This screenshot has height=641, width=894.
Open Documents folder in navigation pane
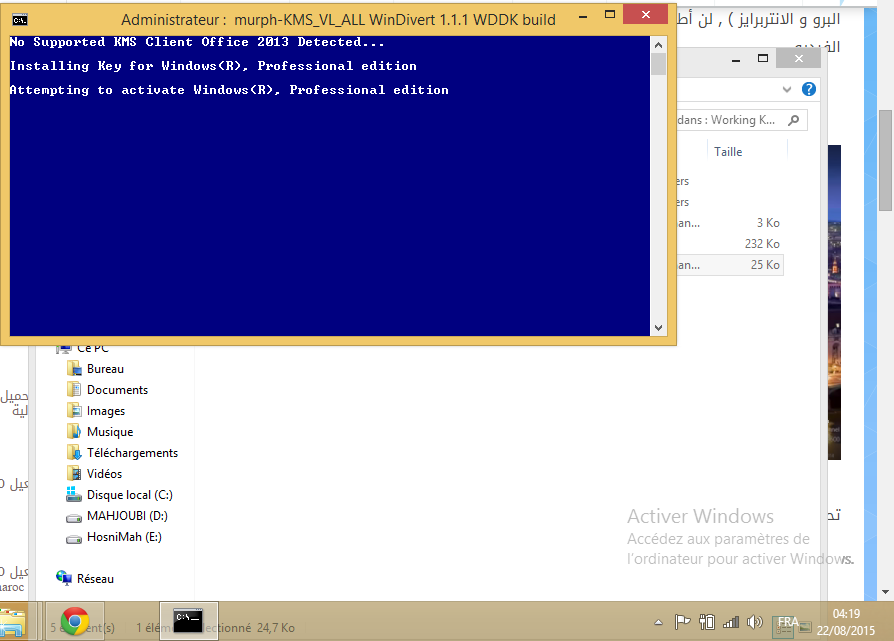point(117,390)
